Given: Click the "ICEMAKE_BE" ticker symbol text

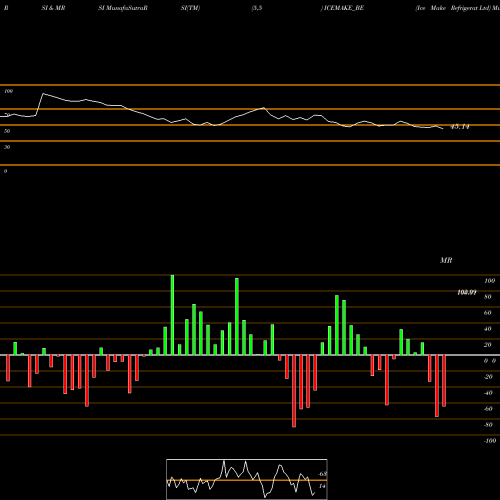Looking at the screenshot, I should tap(343, 8).
